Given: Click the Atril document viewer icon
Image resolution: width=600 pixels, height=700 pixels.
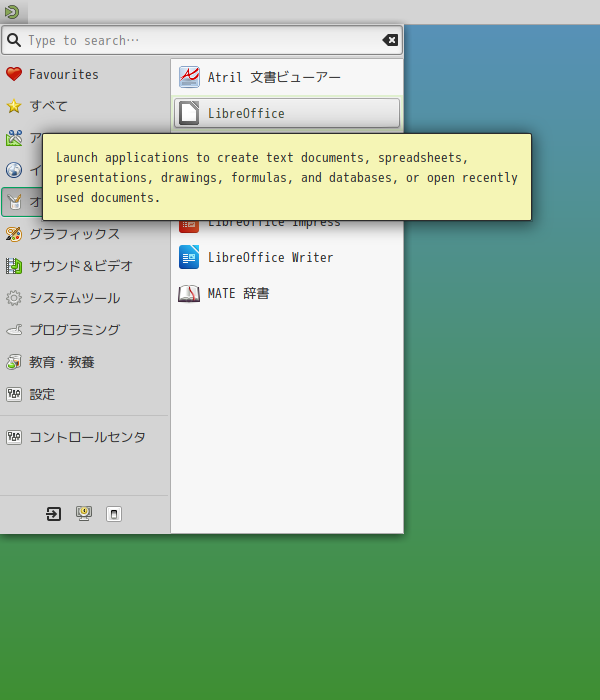Looking at the screenshot, I should point(189,77).
